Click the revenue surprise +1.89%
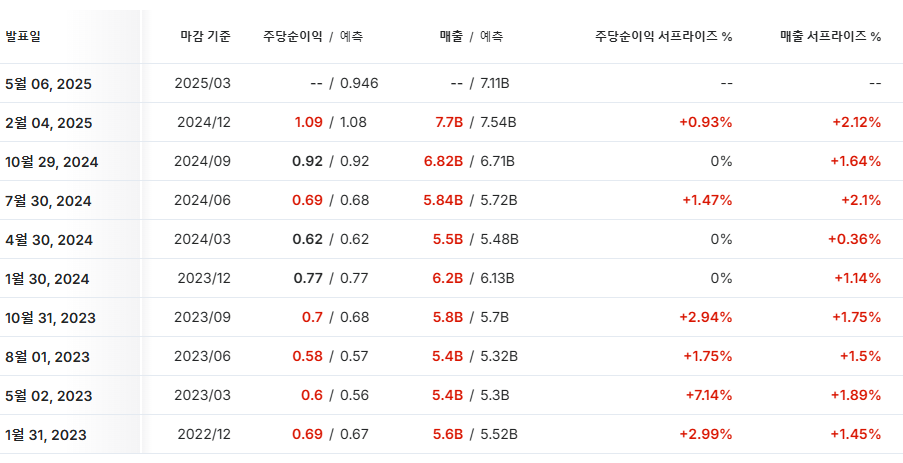This screenshot has height=463, width=903. 856,396
